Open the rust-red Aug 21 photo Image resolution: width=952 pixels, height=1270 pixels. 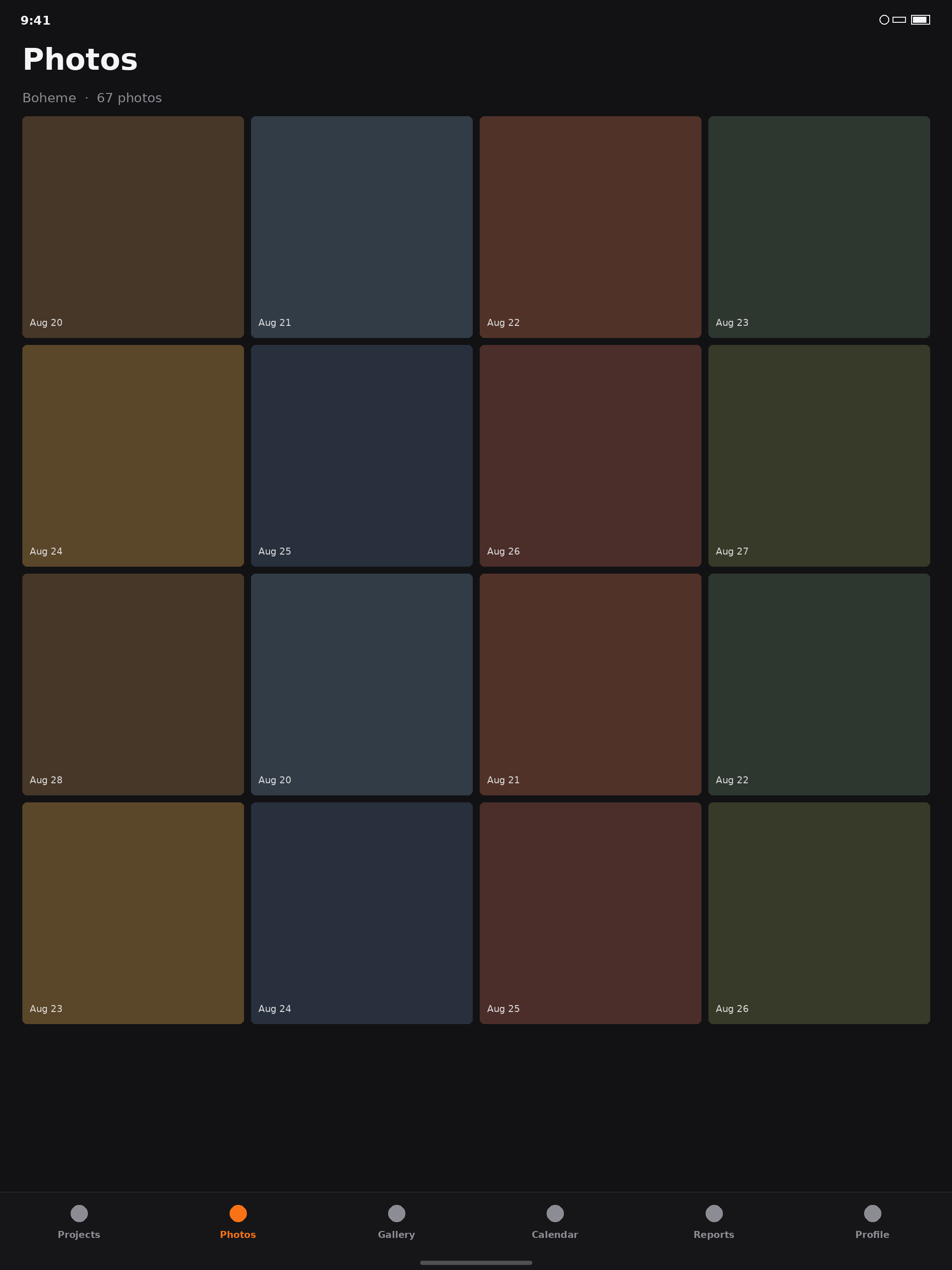590,684
